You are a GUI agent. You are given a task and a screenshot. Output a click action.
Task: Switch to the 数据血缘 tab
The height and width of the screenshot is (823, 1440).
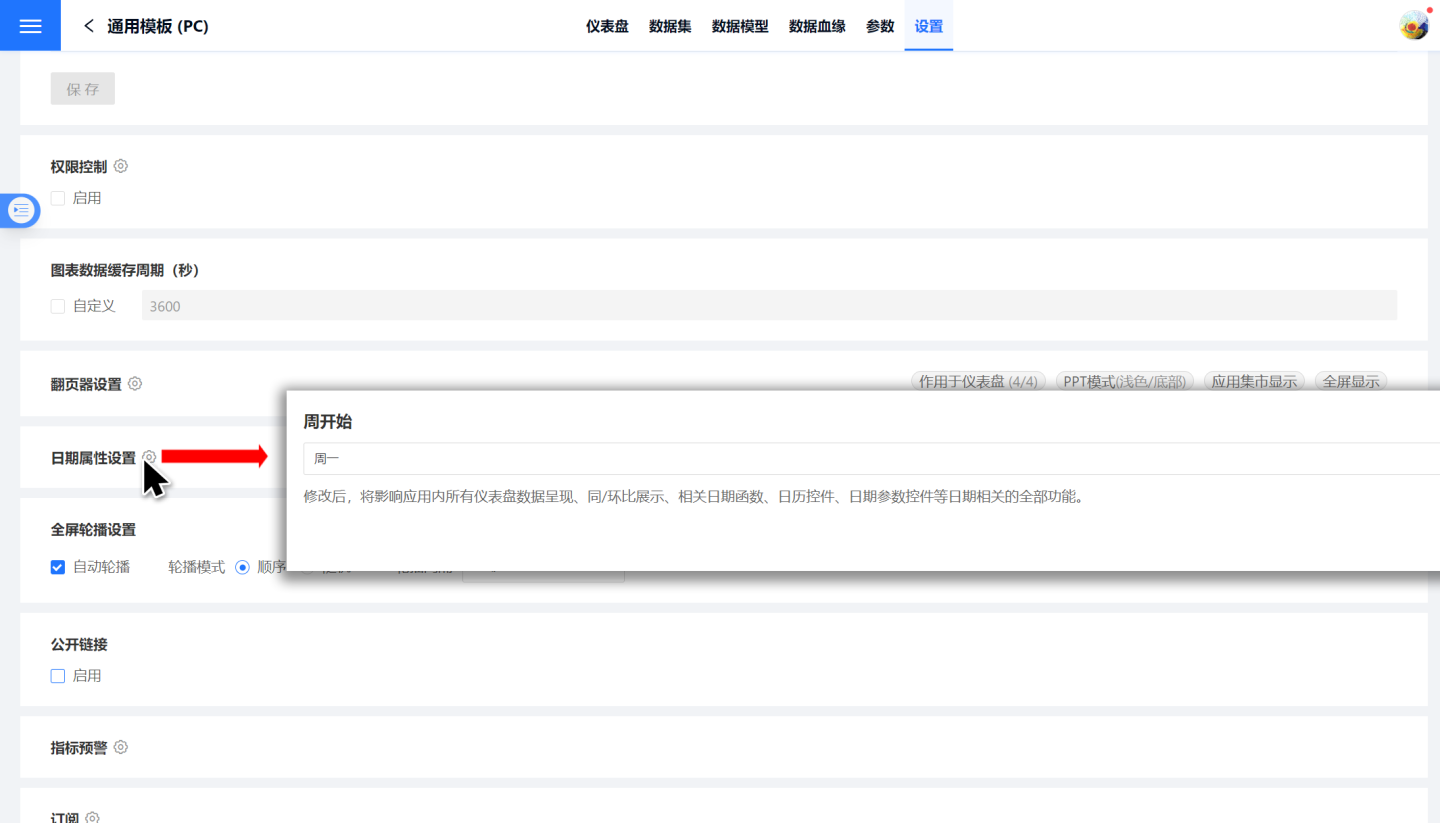pos(817,26)
